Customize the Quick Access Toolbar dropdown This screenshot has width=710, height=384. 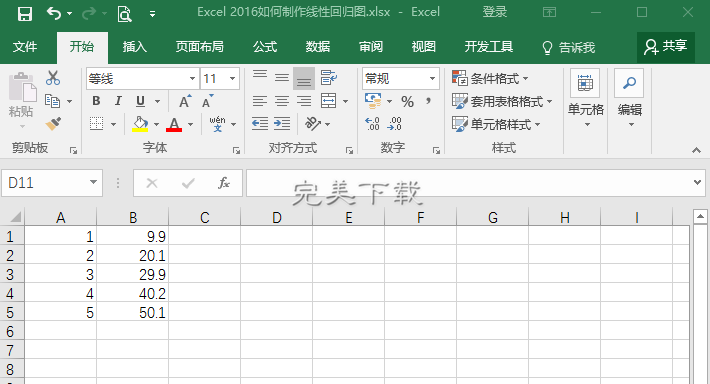coord(153,14)
